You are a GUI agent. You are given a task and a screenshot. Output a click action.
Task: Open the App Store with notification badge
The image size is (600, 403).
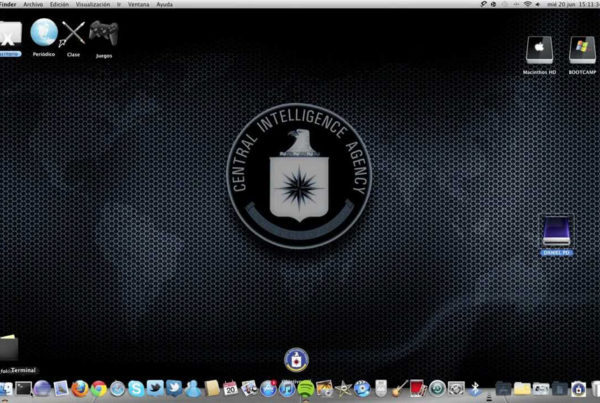pos(268,389)
